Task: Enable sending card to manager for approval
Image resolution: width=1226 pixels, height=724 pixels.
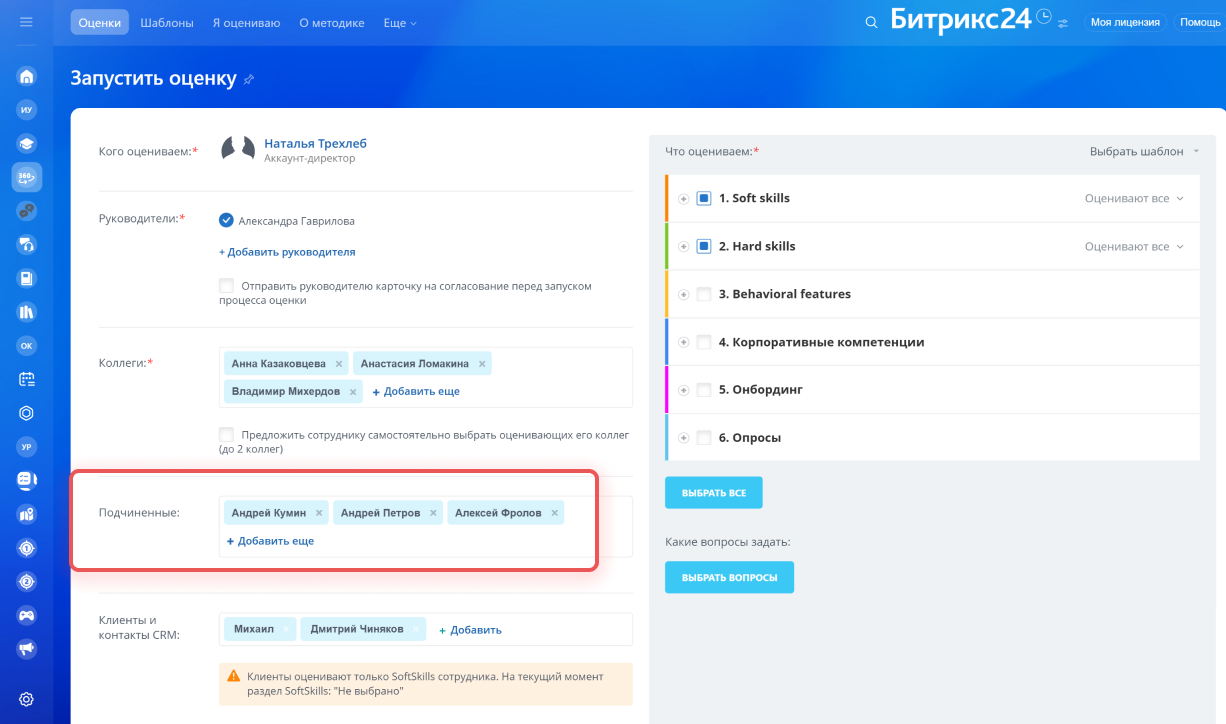Action: click(227, 286)
